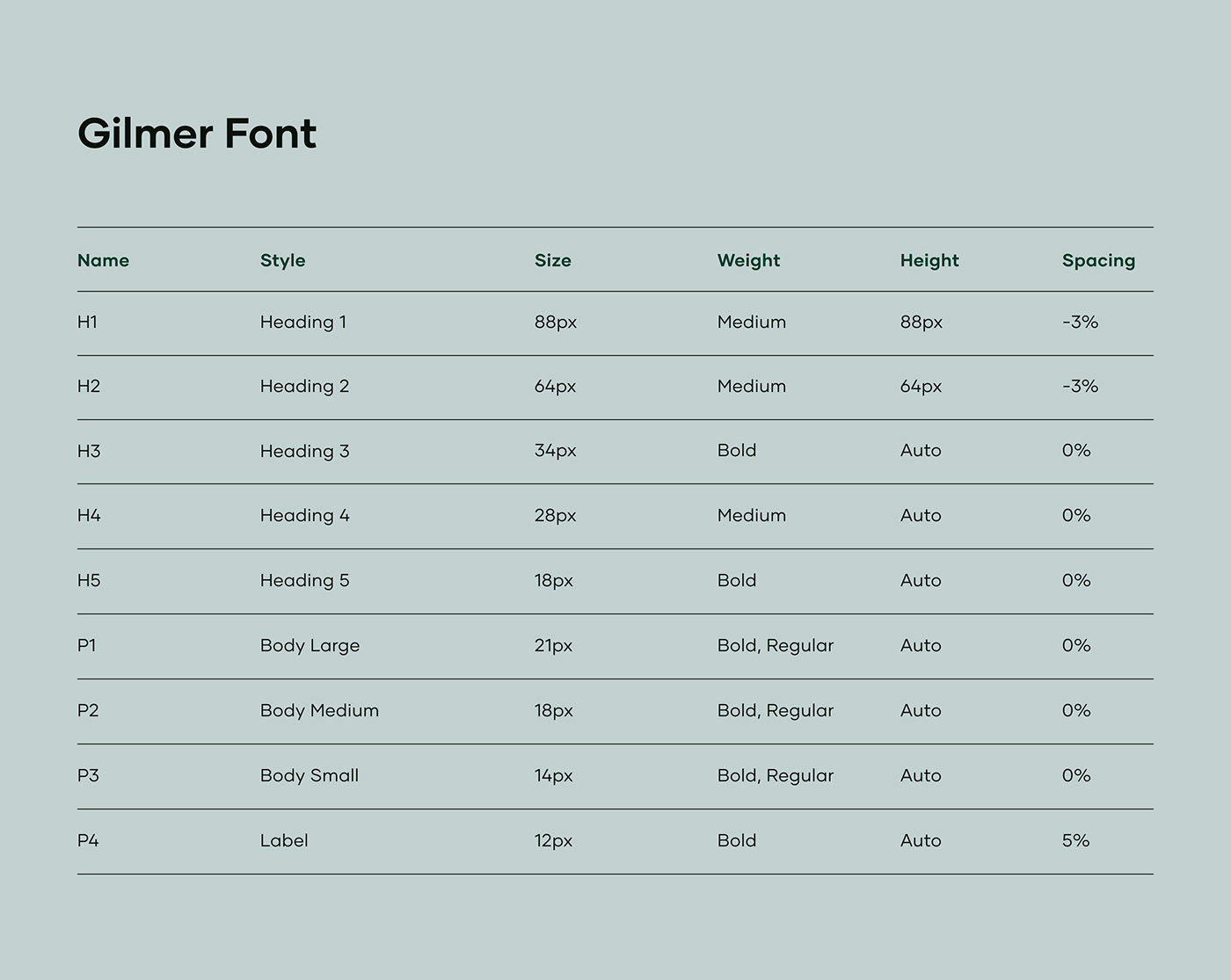Click '-3%' spacing in H2 row

(1081, 386)
